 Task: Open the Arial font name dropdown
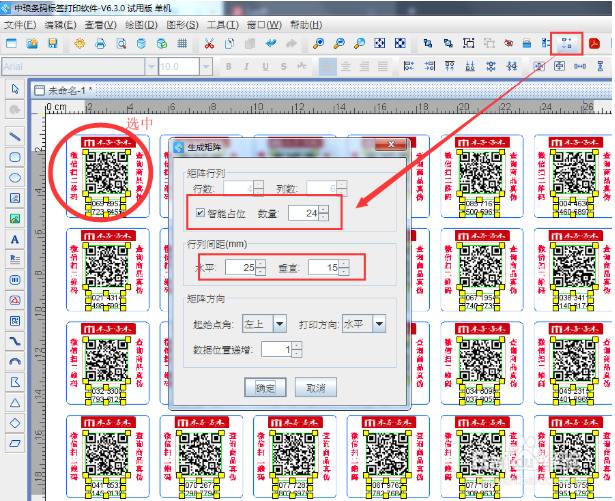[151, 67]
